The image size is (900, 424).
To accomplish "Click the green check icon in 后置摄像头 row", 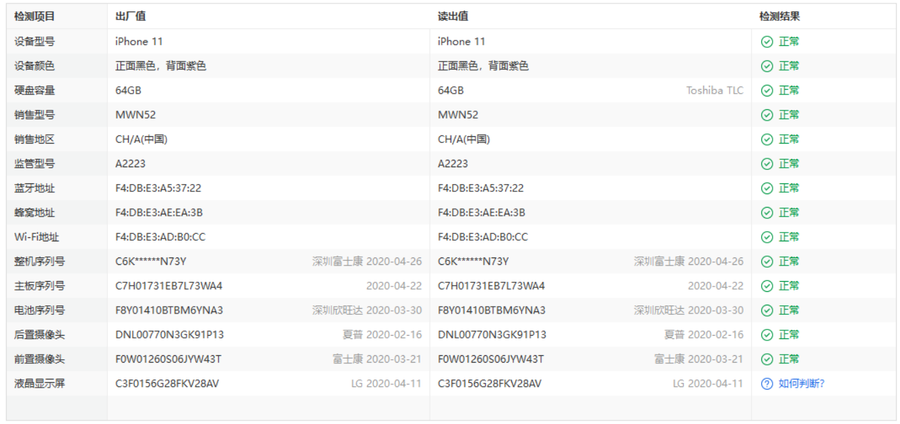I will coord(767,334).
